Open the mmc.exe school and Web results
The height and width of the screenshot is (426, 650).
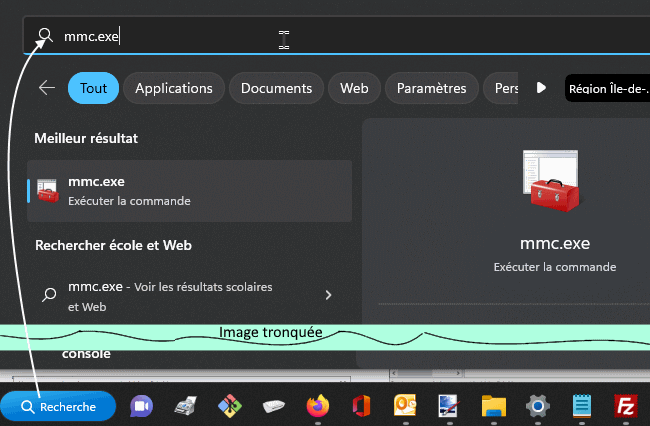[189, 296]
